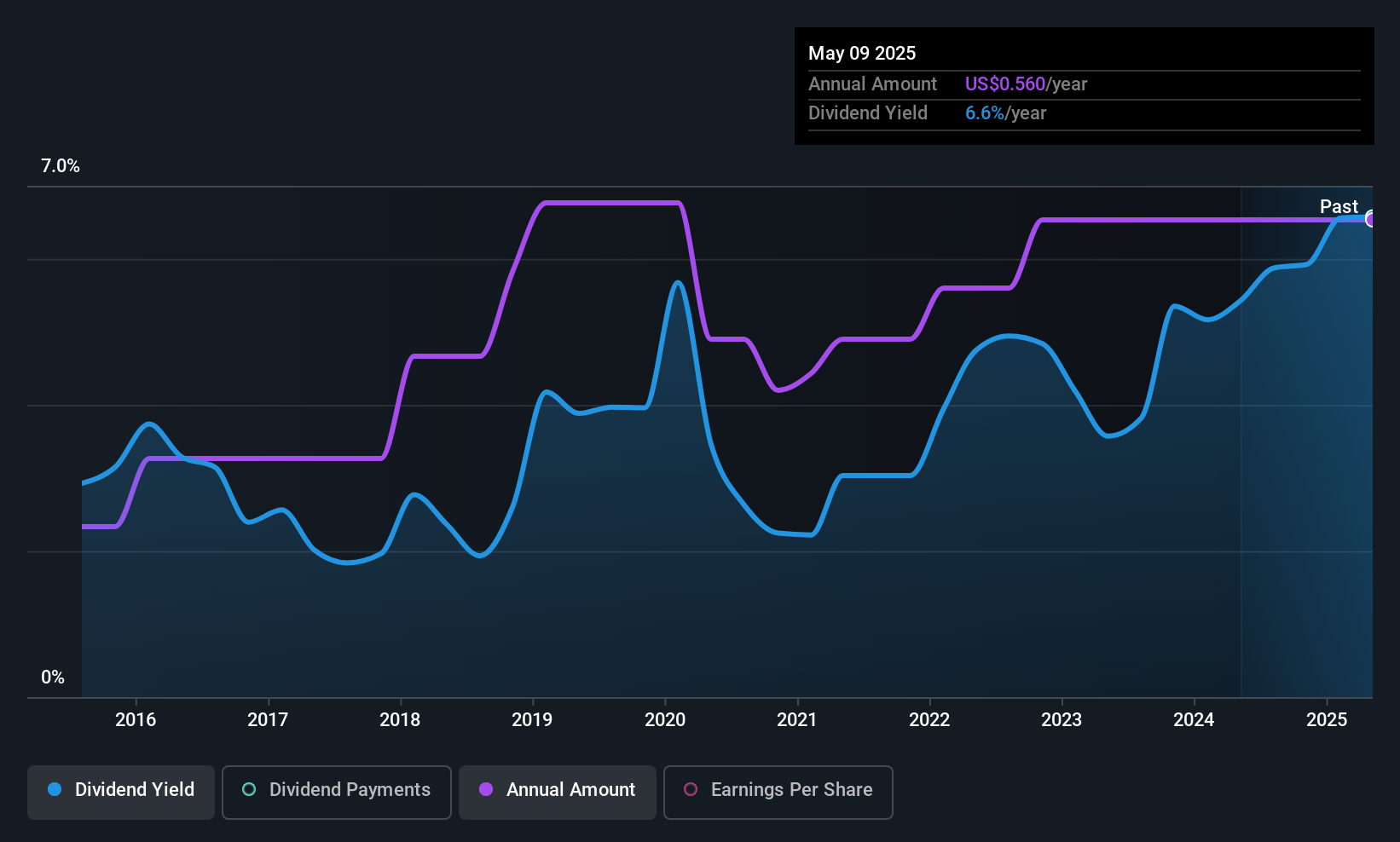Click the US$0.560/year annual amount value
This screenshot has width=1400, height=842.
(x=1026, y=84)
